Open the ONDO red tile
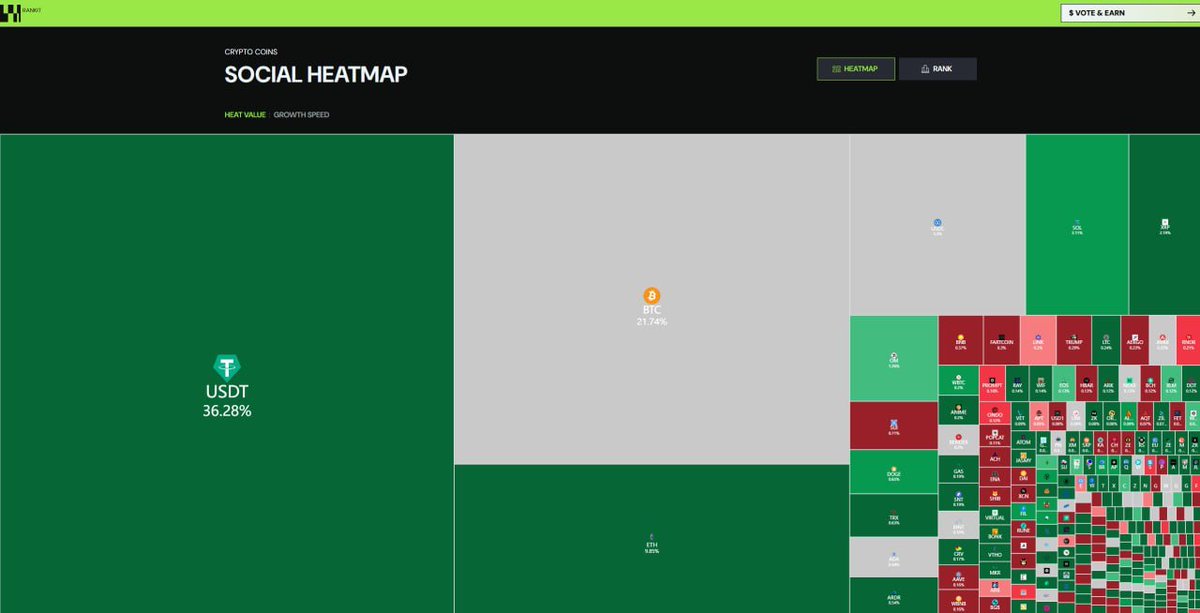The image size is (1200, 613). (995, 413)
